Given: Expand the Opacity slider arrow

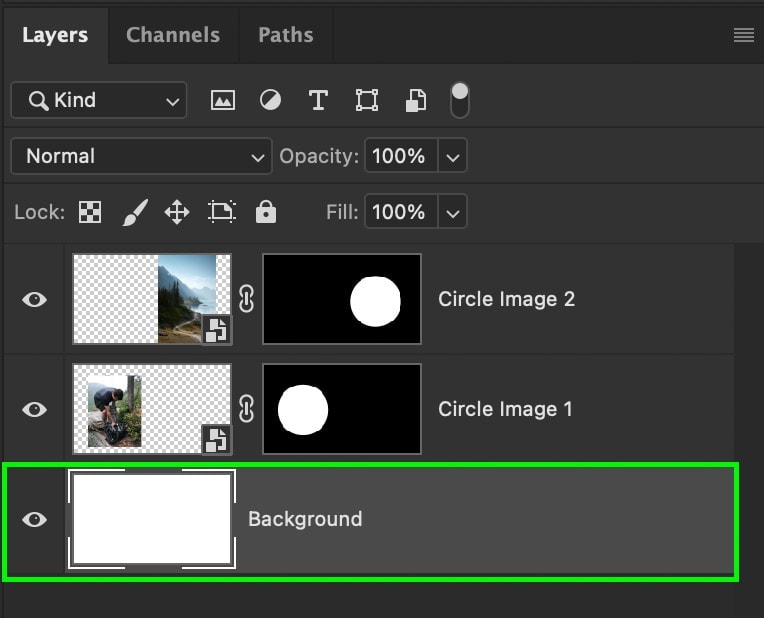Looking at the screenshot, I should click(453, 156).
